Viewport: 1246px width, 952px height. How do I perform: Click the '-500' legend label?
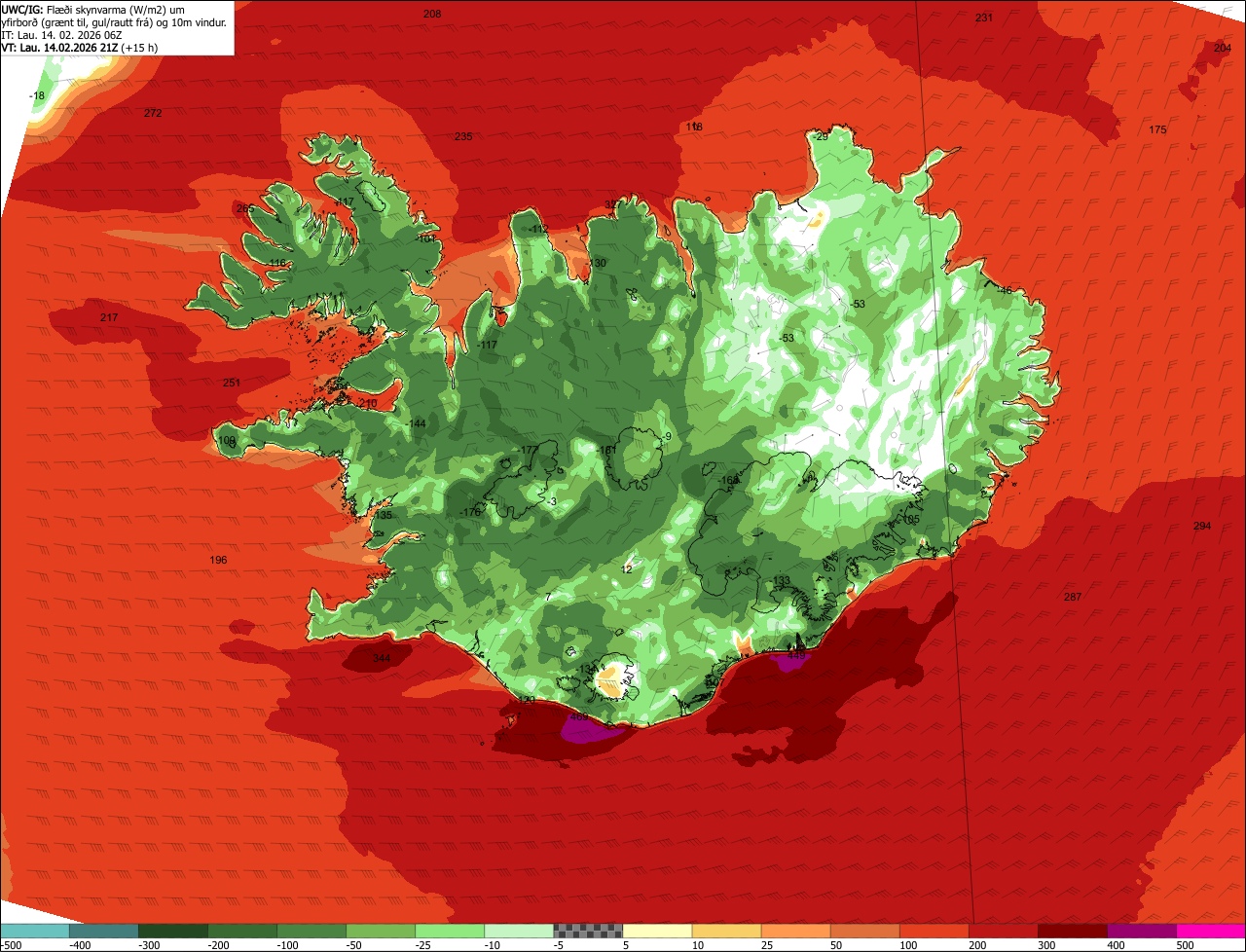[12, 945]
